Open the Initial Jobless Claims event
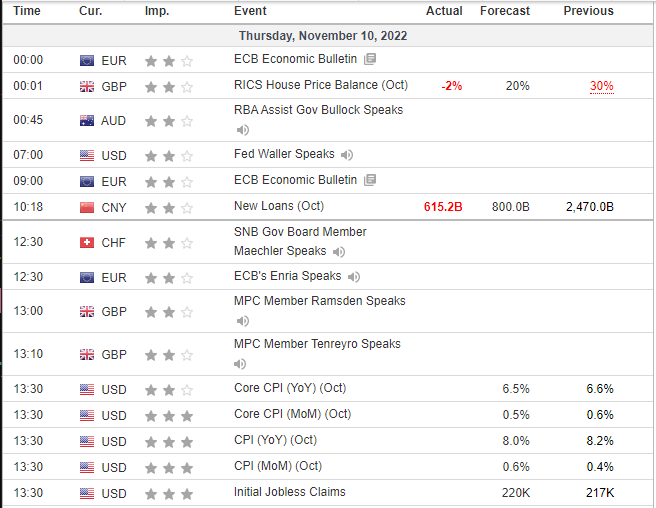 tap(290, 491)
